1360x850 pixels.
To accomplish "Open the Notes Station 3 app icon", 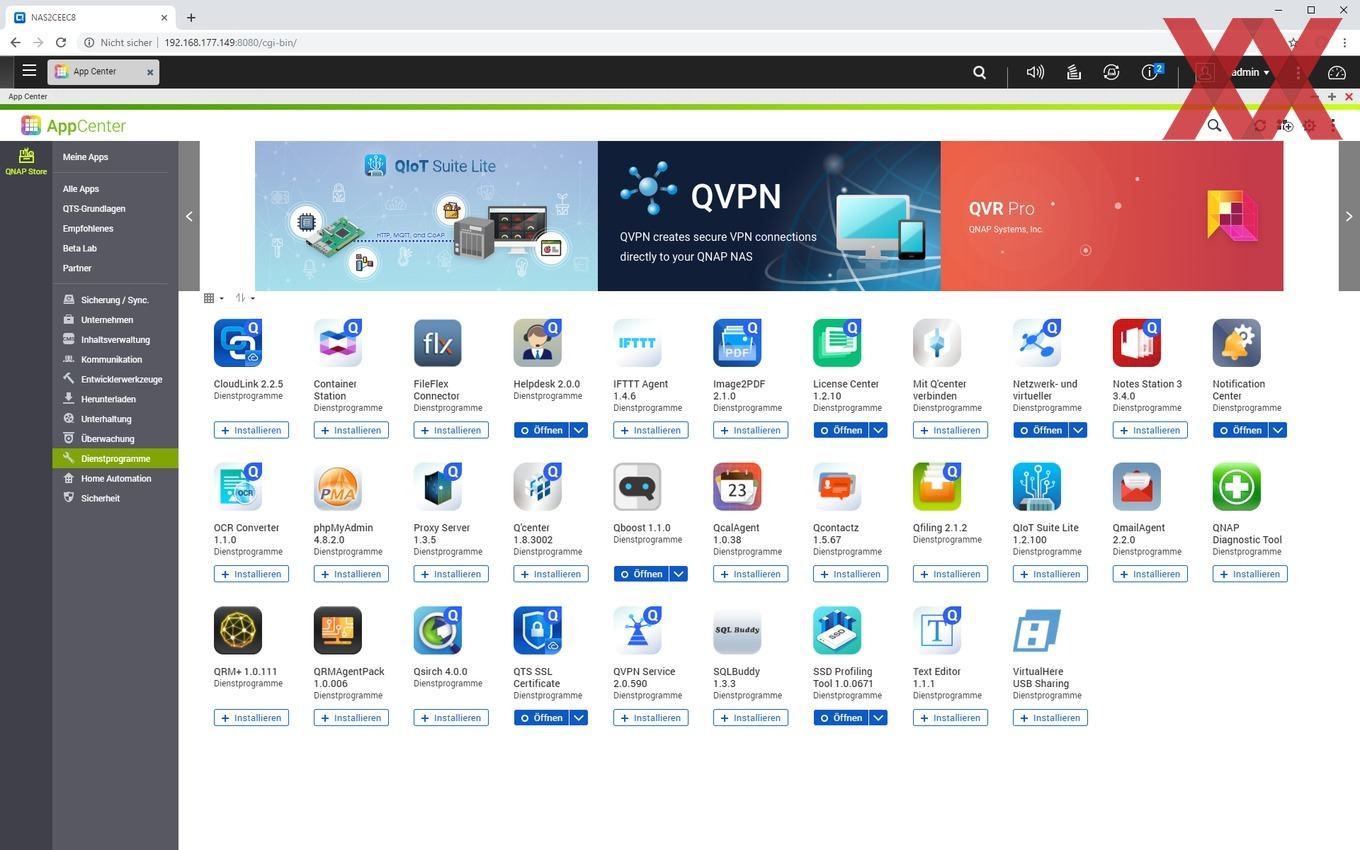I will coord(1137,343).
